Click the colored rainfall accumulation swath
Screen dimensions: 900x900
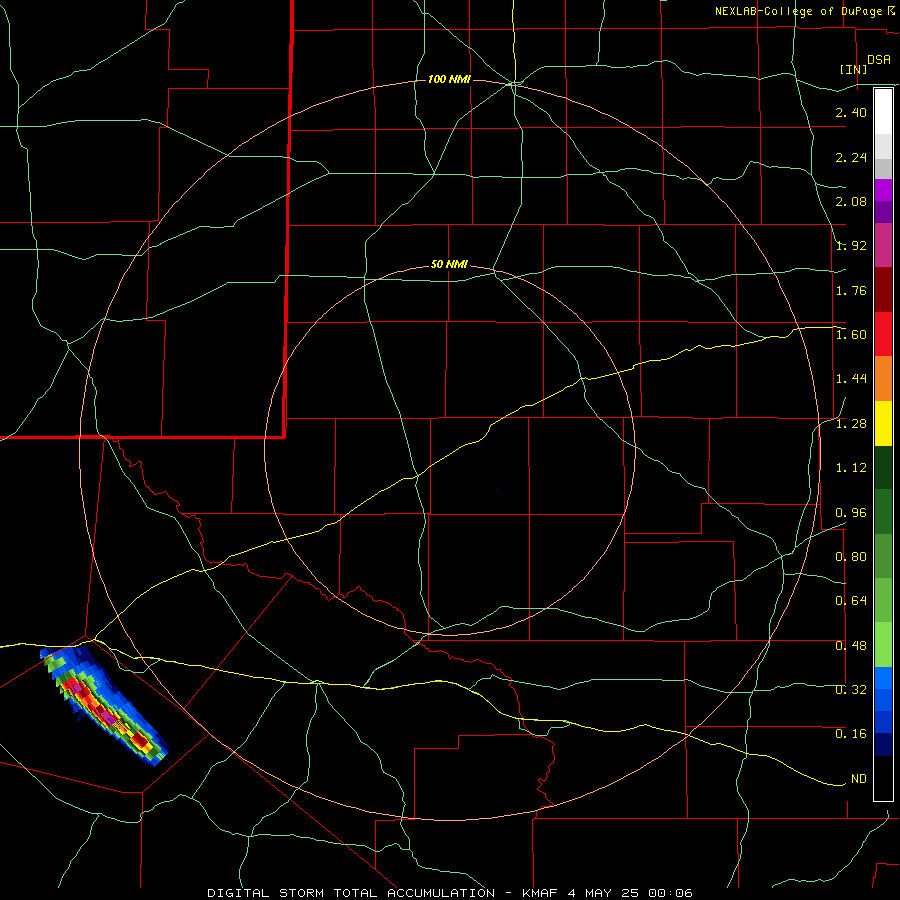point(104,705)
